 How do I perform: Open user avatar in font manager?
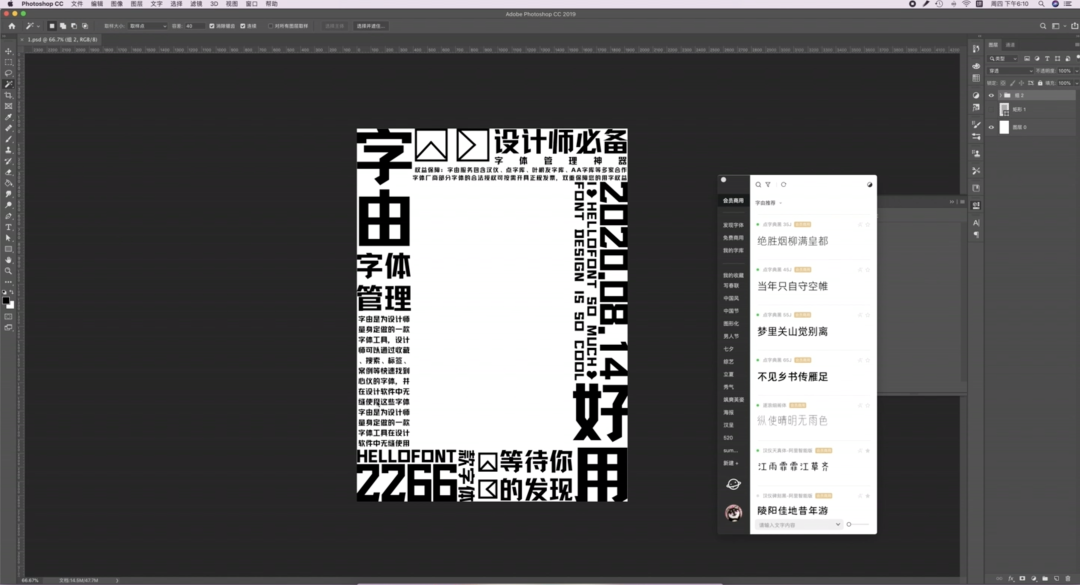(733, 513)
